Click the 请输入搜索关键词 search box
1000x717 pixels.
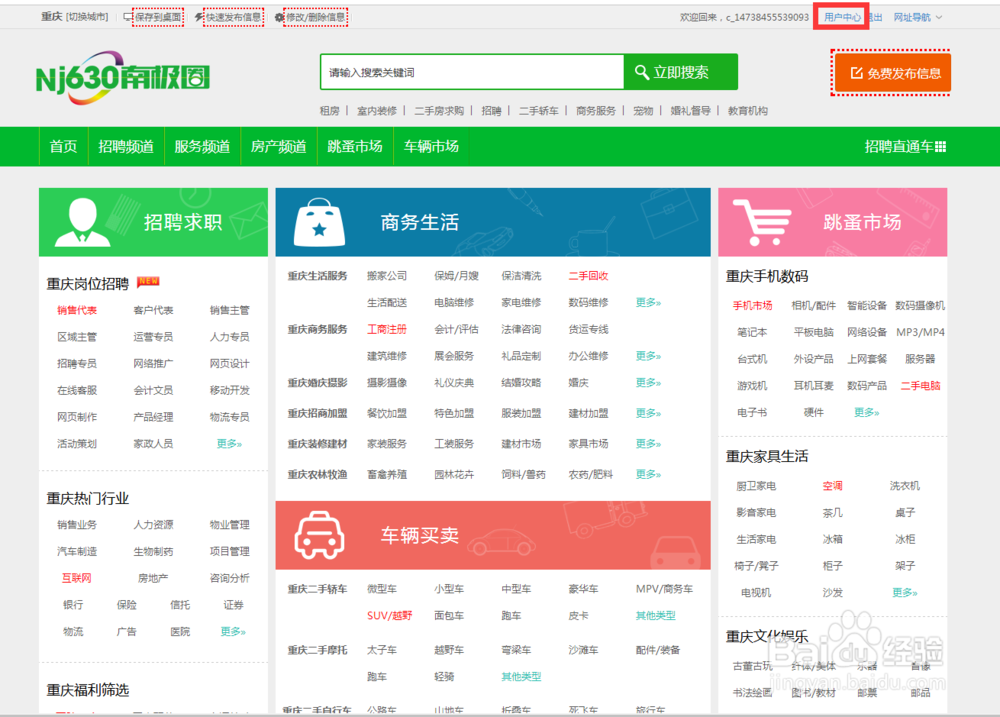[470, 71]
